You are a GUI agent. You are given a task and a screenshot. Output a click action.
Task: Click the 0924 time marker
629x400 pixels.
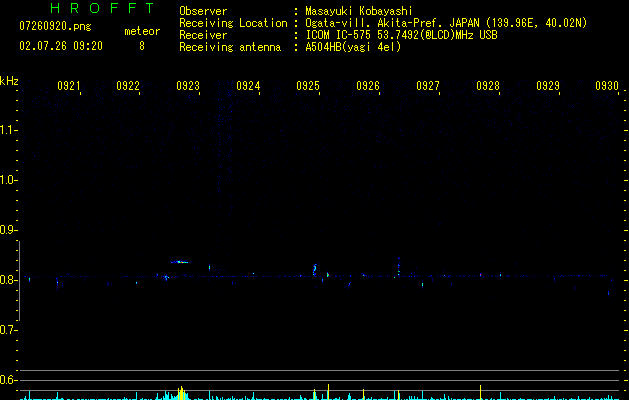tap(248, 86)
